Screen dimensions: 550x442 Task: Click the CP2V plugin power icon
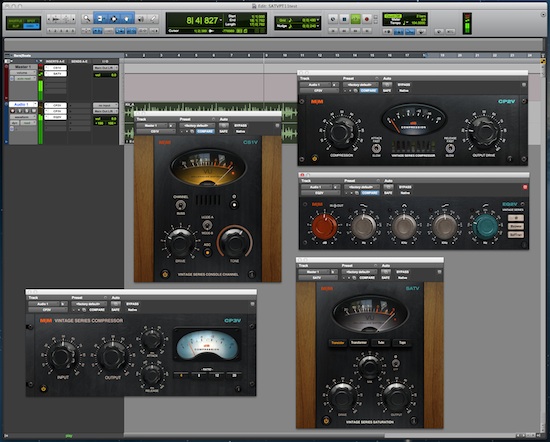[x=315, y=158]
